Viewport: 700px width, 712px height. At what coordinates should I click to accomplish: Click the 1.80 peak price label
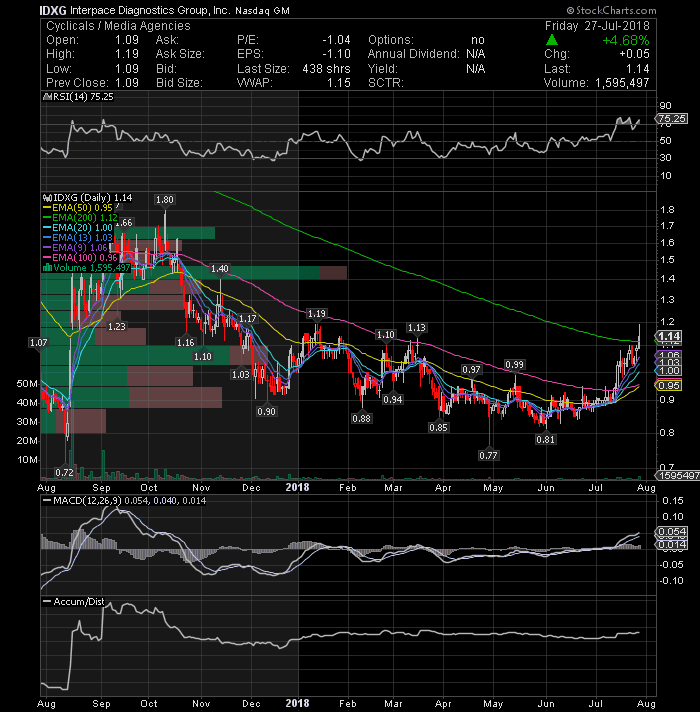164,200
